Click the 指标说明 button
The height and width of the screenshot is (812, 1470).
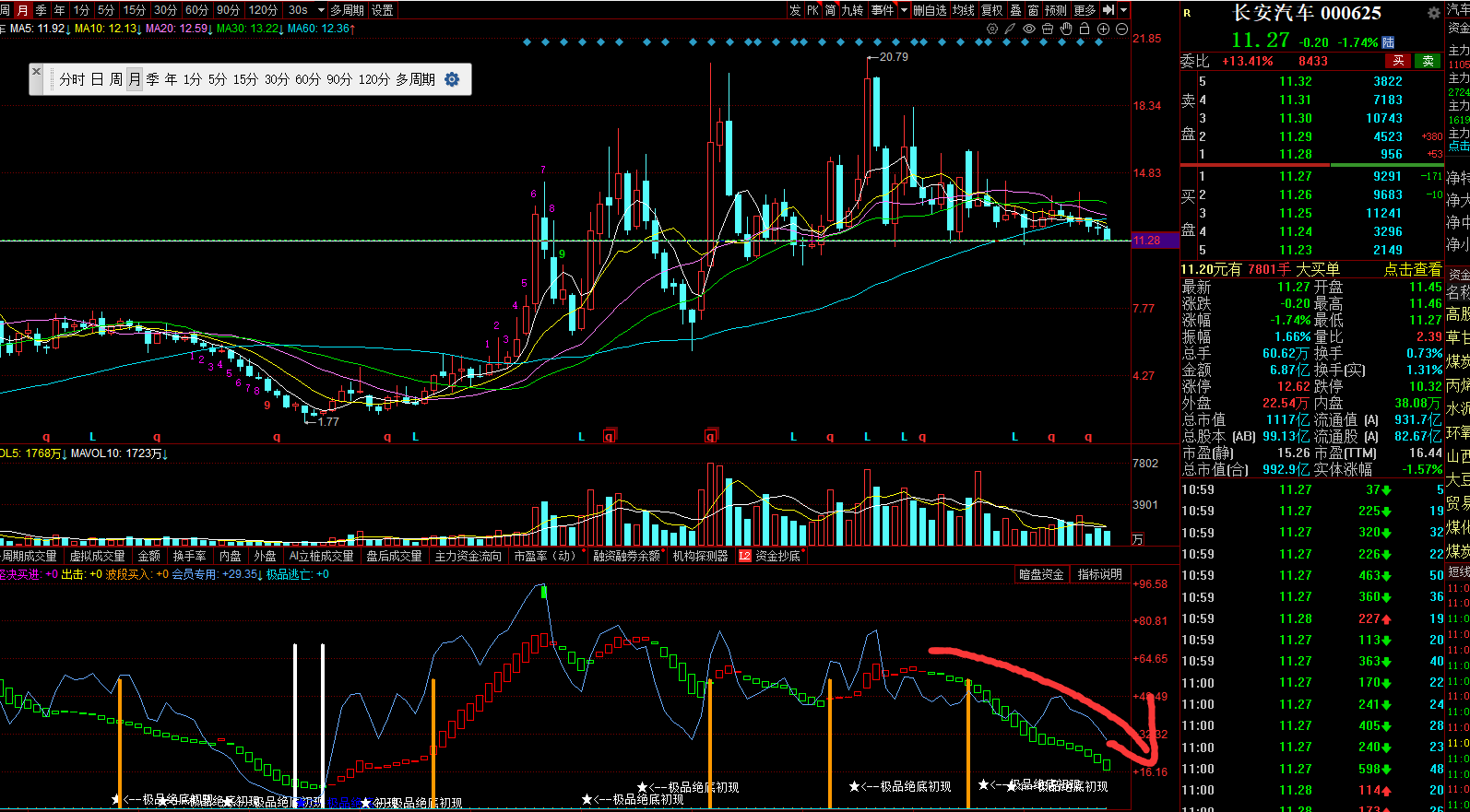pyautogui.click(x=1100, y=574)
